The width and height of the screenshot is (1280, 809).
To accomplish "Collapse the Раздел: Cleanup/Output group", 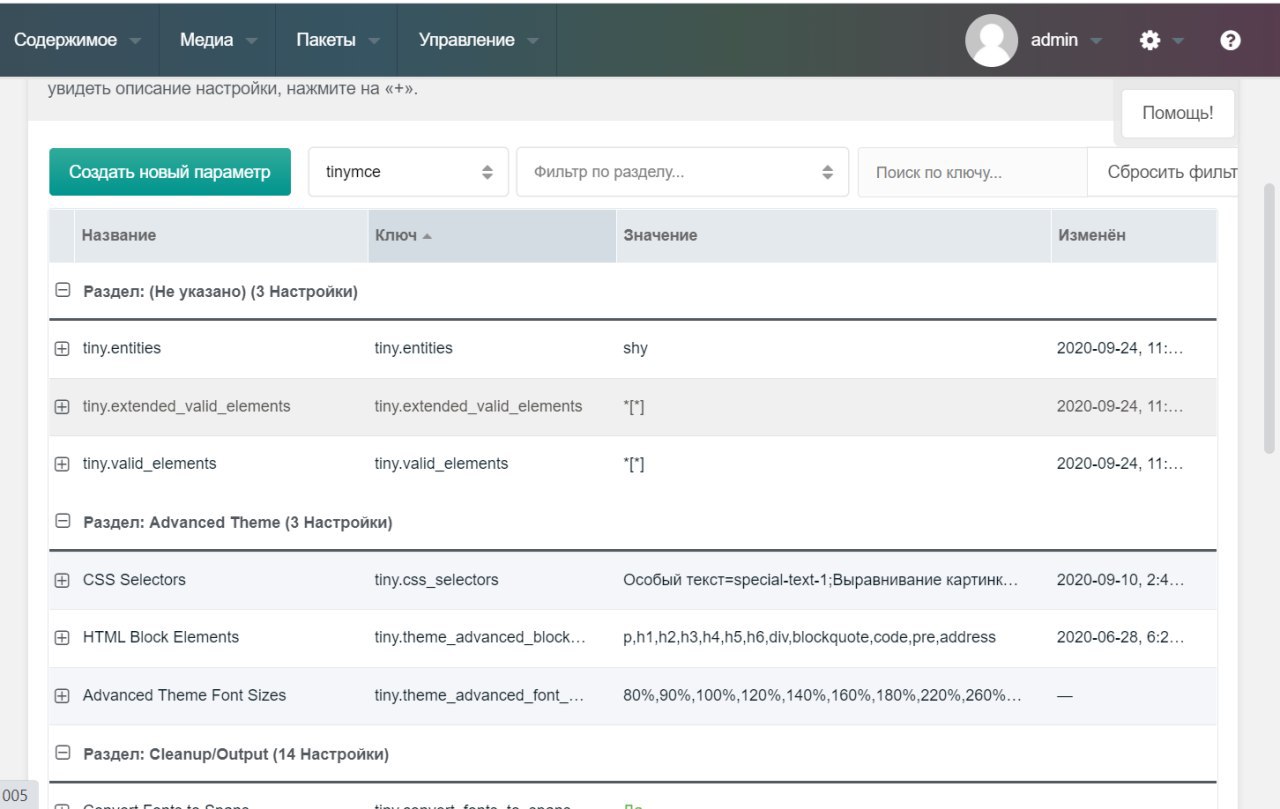I will click(x=62, y=753).
